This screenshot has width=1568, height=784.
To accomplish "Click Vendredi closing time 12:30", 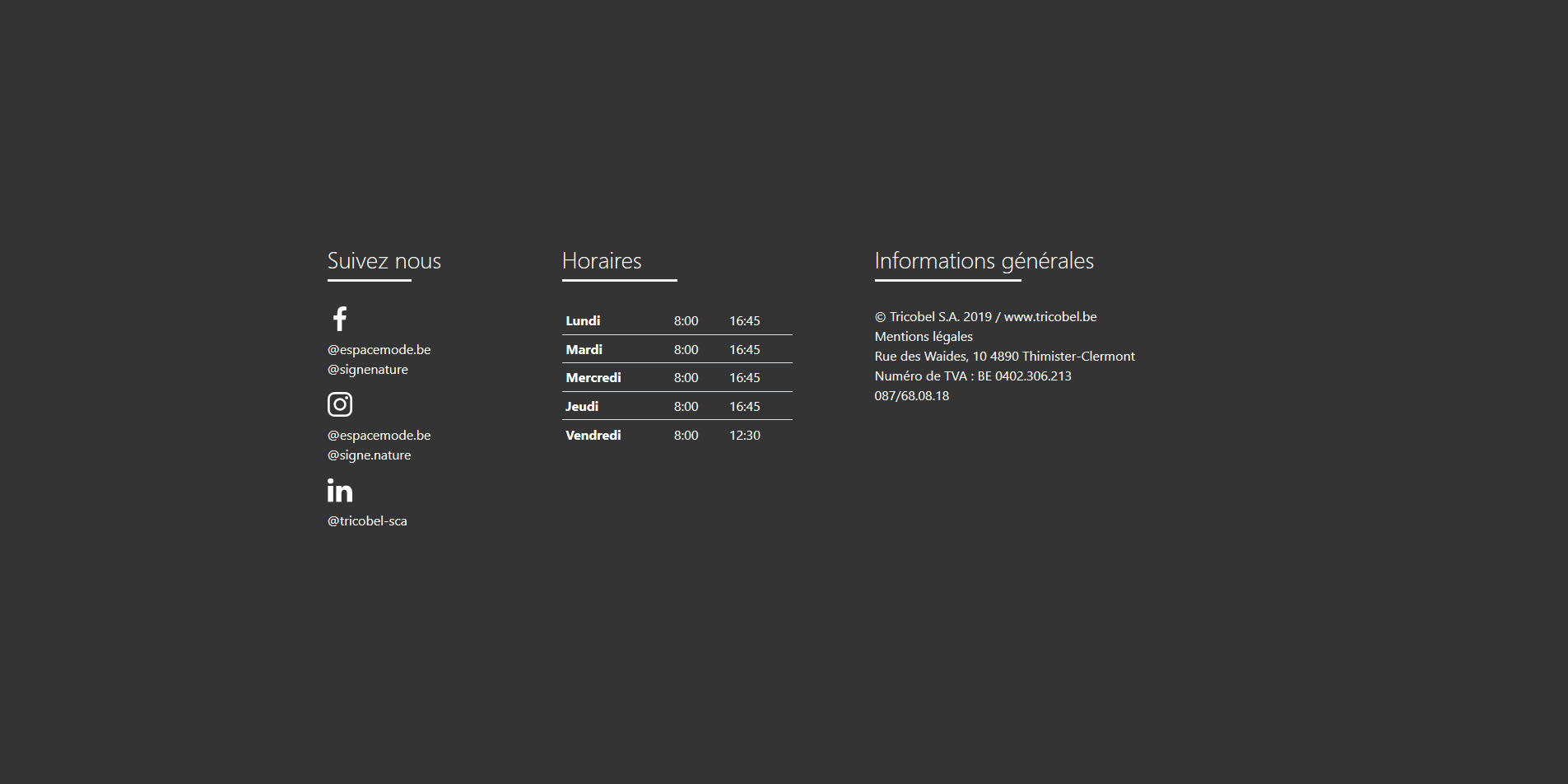I will (745, 435).
